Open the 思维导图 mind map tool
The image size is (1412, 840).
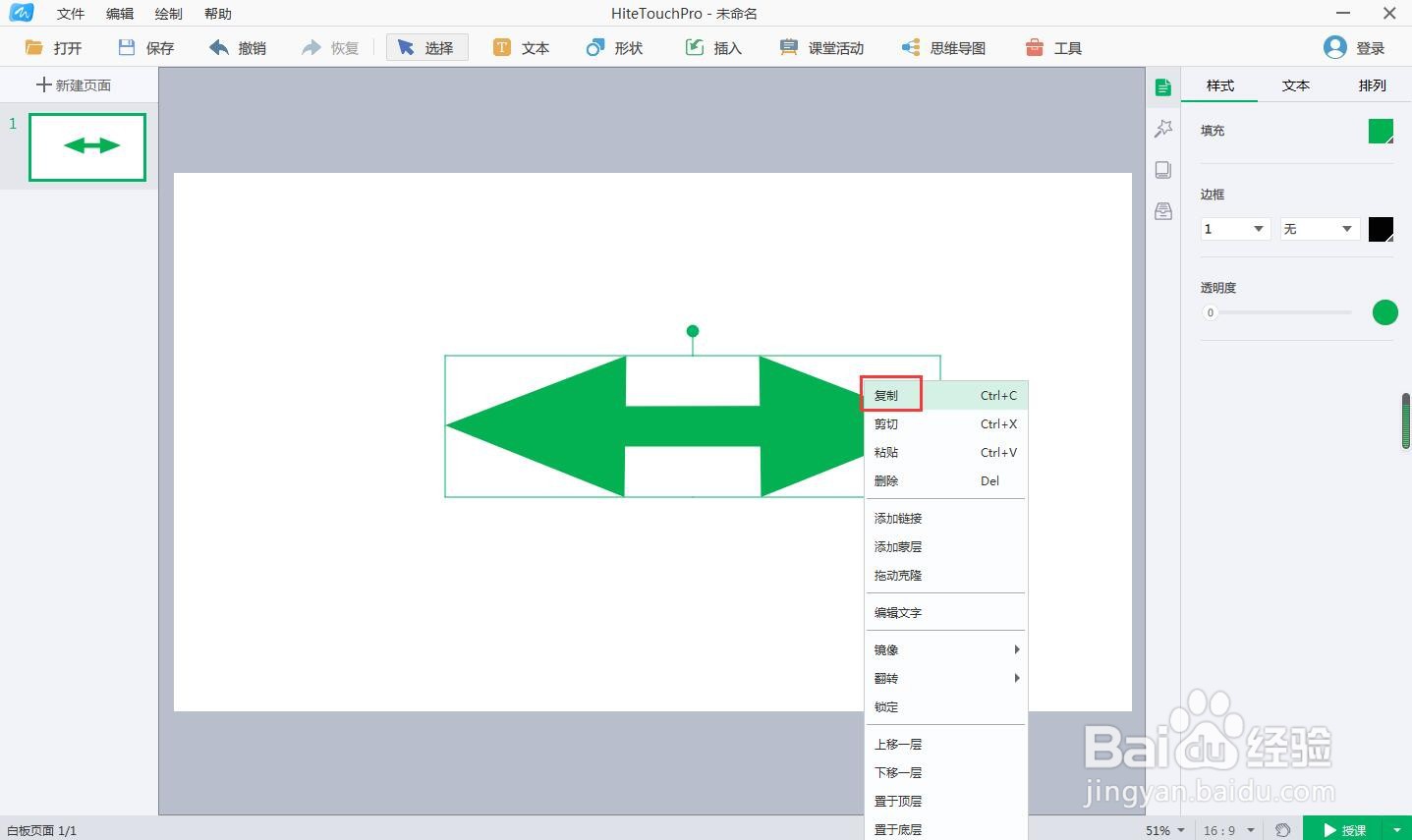coord(943,47)
